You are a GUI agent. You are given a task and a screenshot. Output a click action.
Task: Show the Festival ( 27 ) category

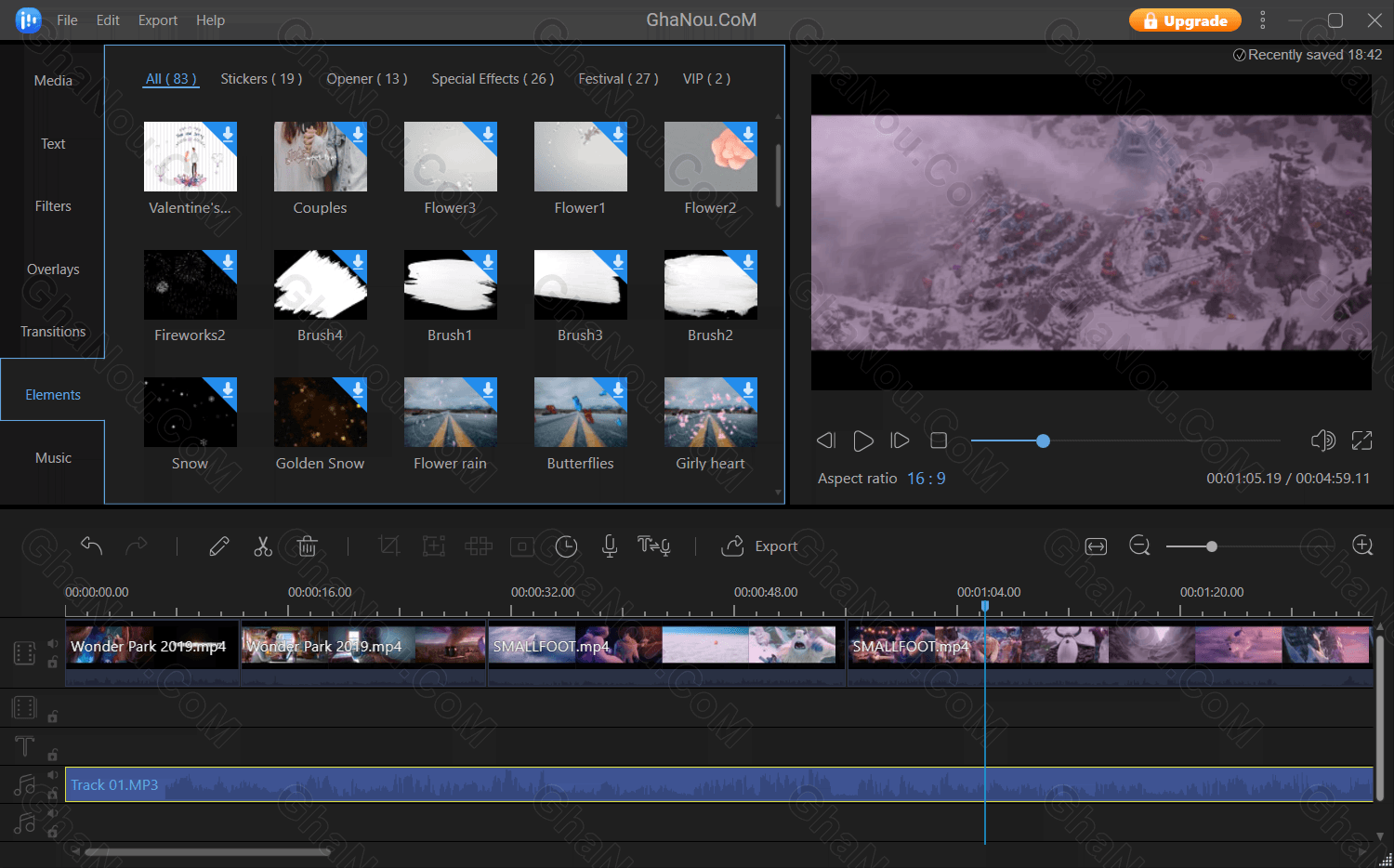tap(618, 79)
